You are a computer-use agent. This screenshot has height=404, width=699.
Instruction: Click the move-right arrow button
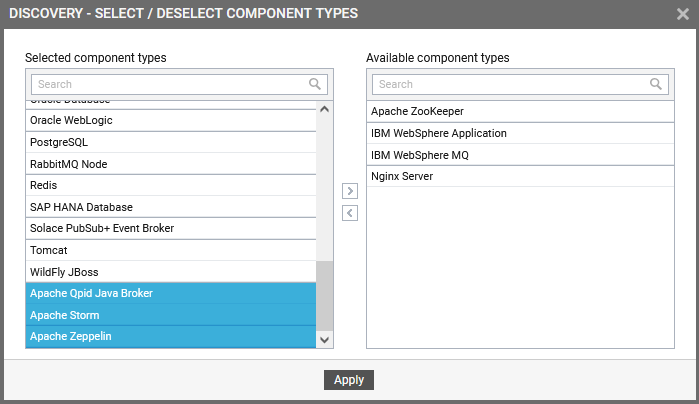tap(350, 191)
